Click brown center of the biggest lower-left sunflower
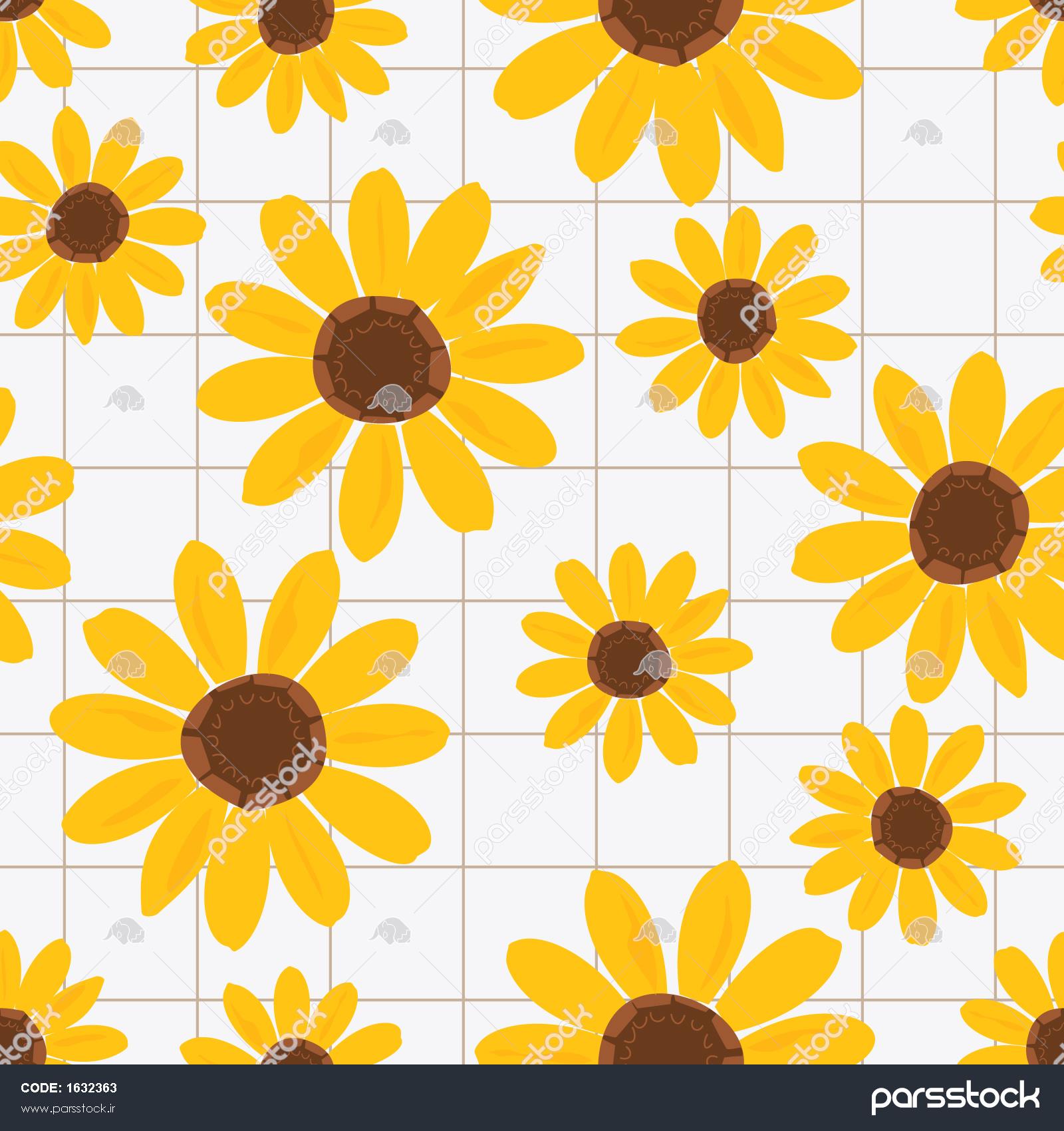Image resolution: width=1064 pixels, height=1131 pixels. (x=253, y=739)
